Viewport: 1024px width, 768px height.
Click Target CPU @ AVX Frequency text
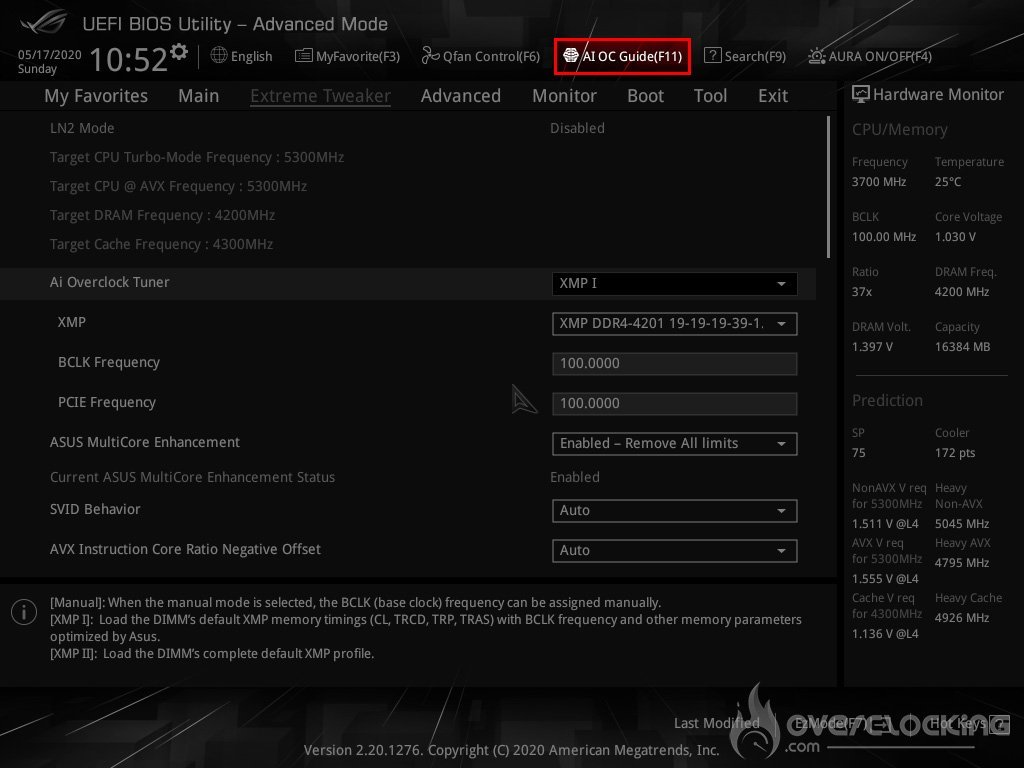pos(178,186)
